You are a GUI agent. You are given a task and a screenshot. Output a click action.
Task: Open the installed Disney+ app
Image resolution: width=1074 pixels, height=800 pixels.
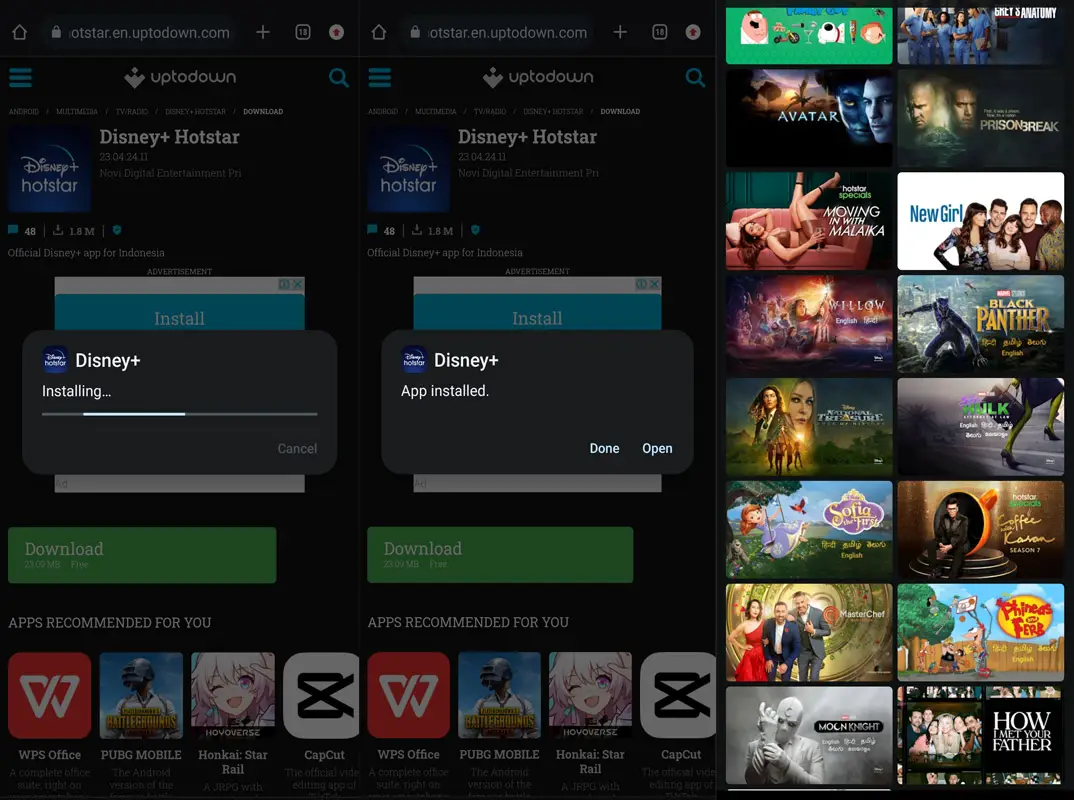657,449
